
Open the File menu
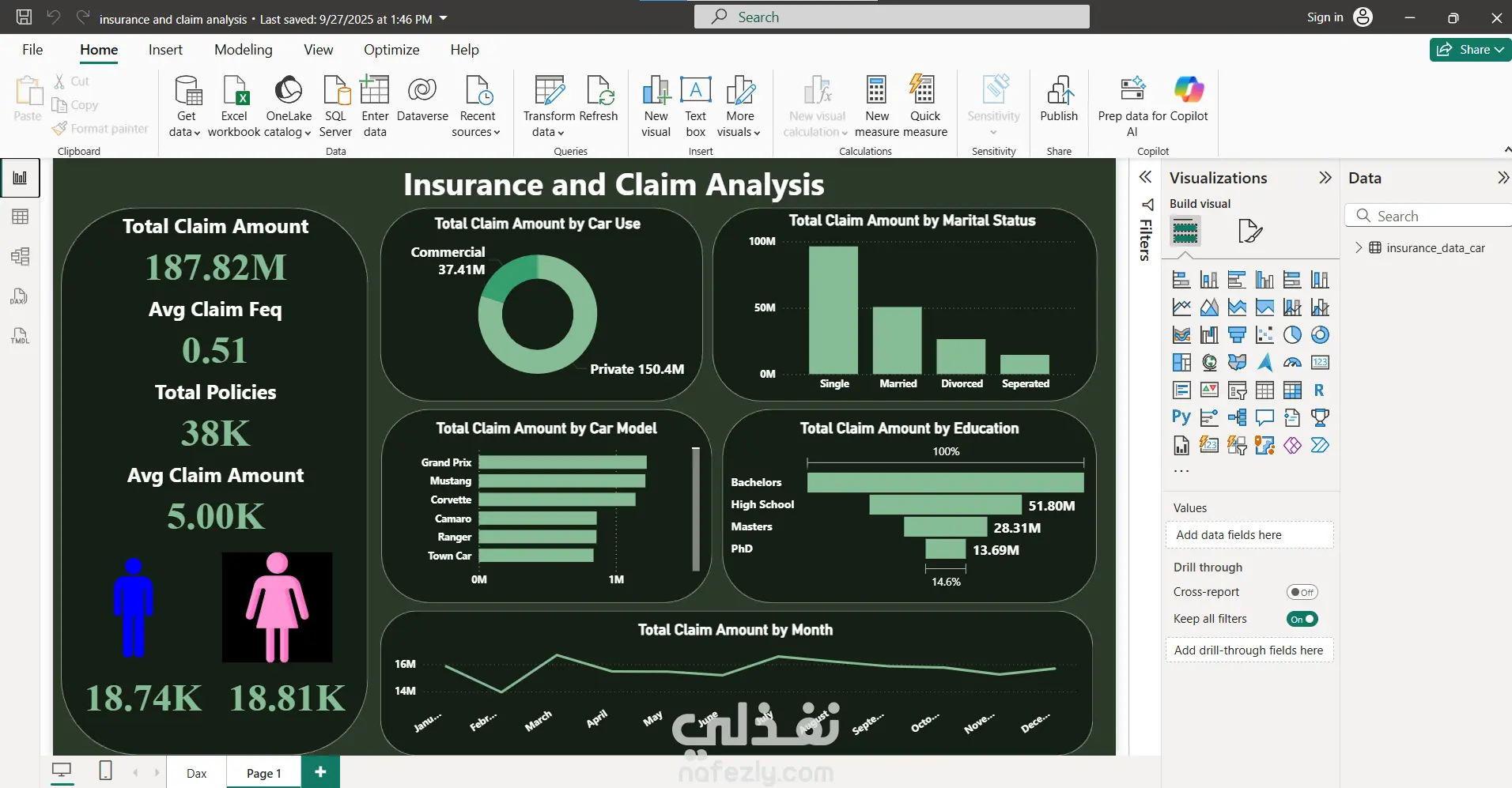[32, 50]
